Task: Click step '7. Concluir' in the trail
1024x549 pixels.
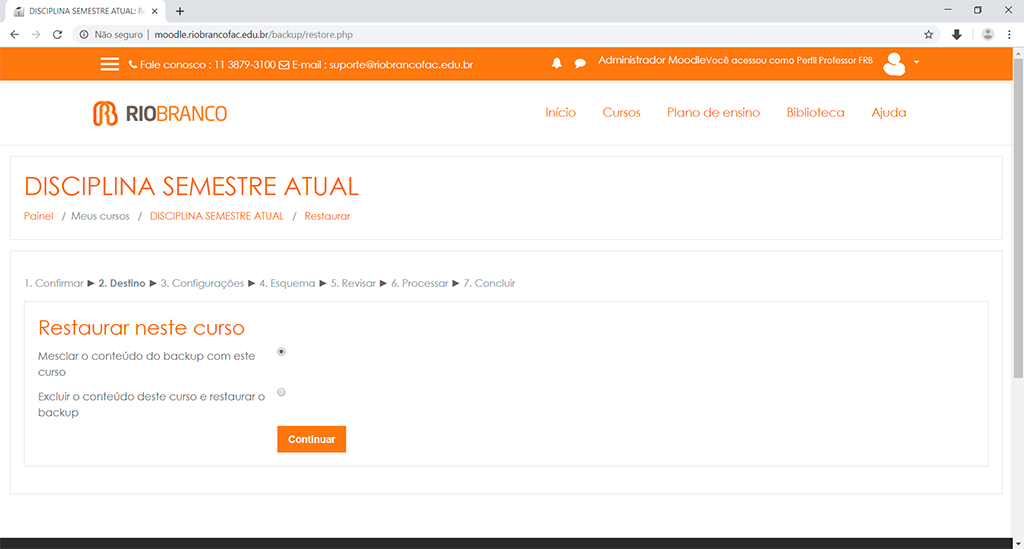Action: 489,283
